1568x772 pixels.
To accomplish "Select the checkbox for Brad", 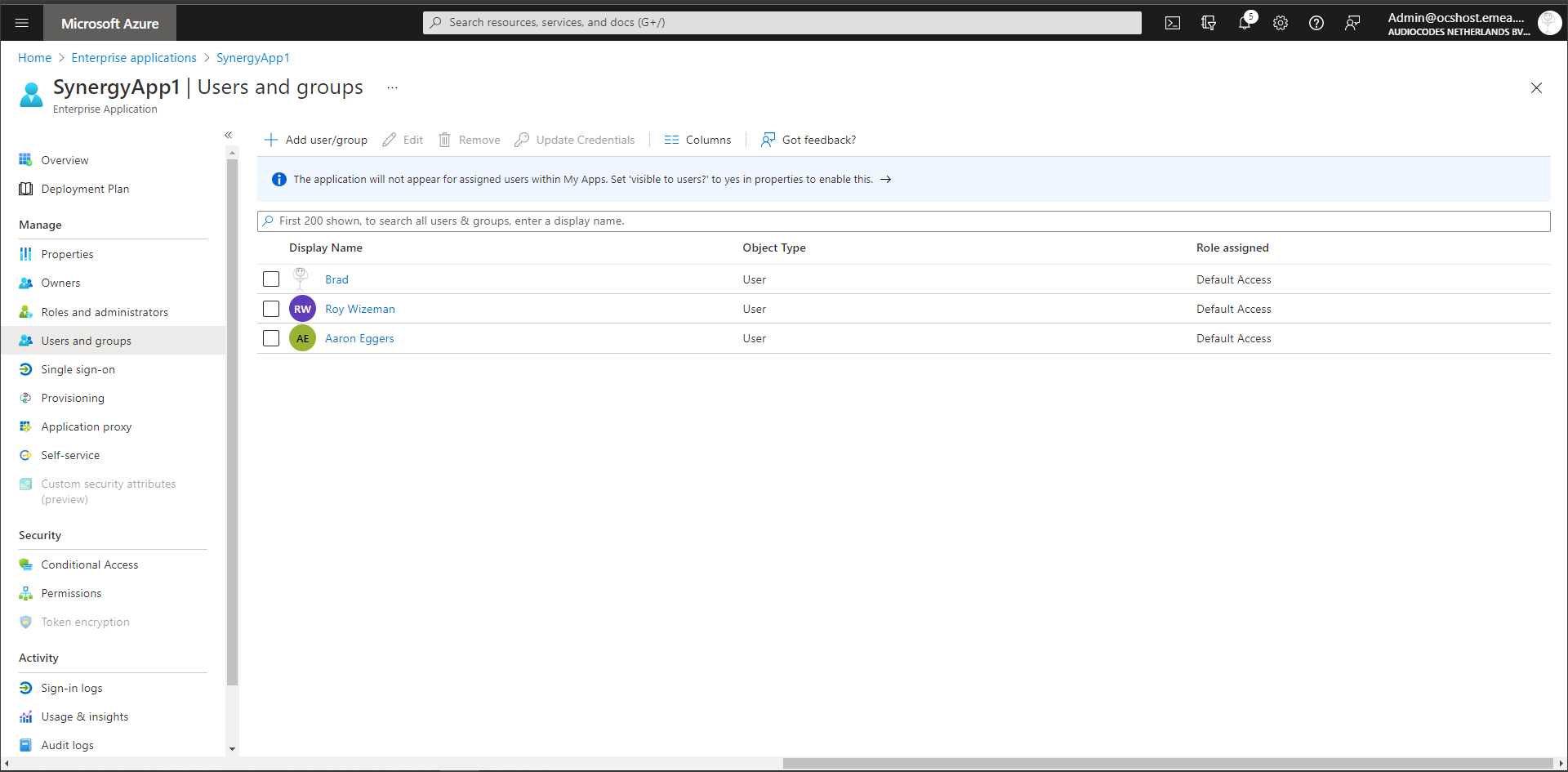I will pyautogui.click(x=271, y=279).
